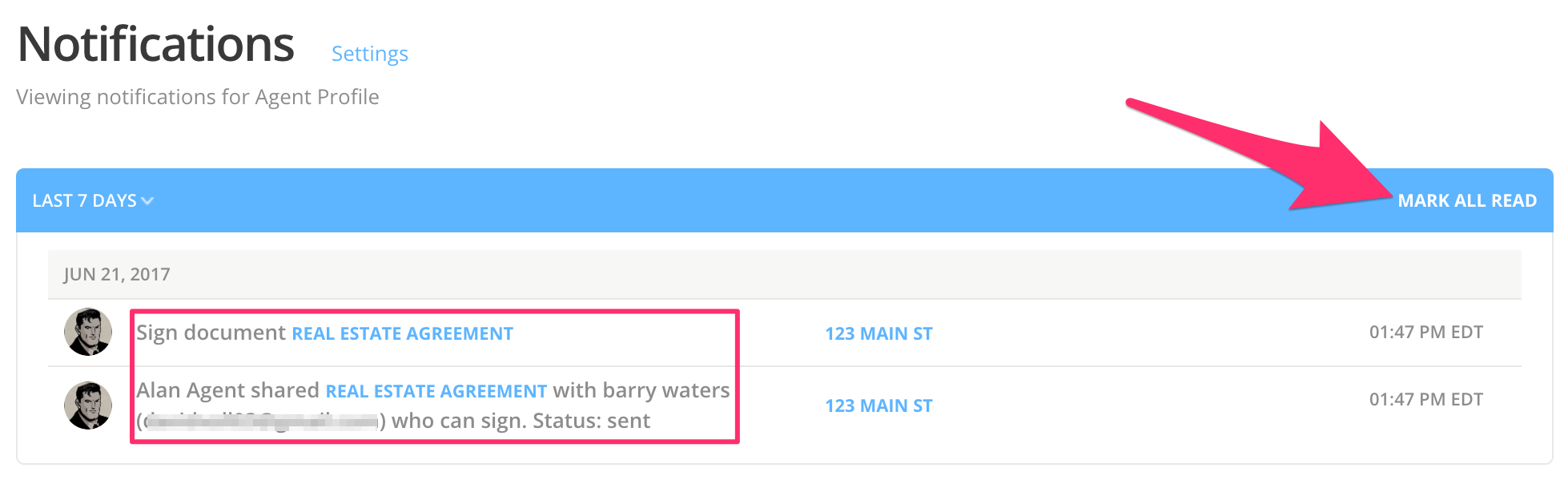Click the JUN 21, 2017 date header
The height and width of the screenshot is (484, 1568).
point(117,273)
